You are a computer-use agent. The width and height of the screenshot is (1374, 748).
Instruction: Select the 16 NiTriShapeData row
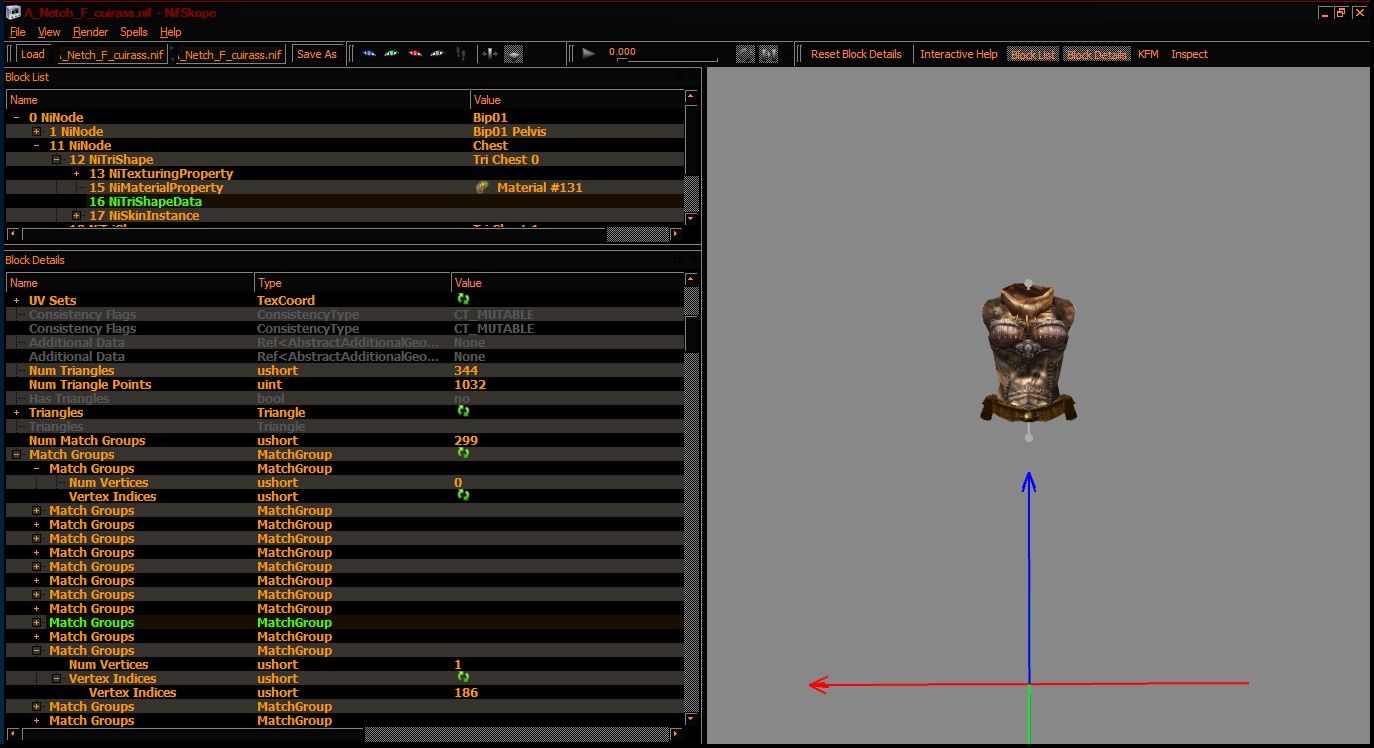point(345,202)
